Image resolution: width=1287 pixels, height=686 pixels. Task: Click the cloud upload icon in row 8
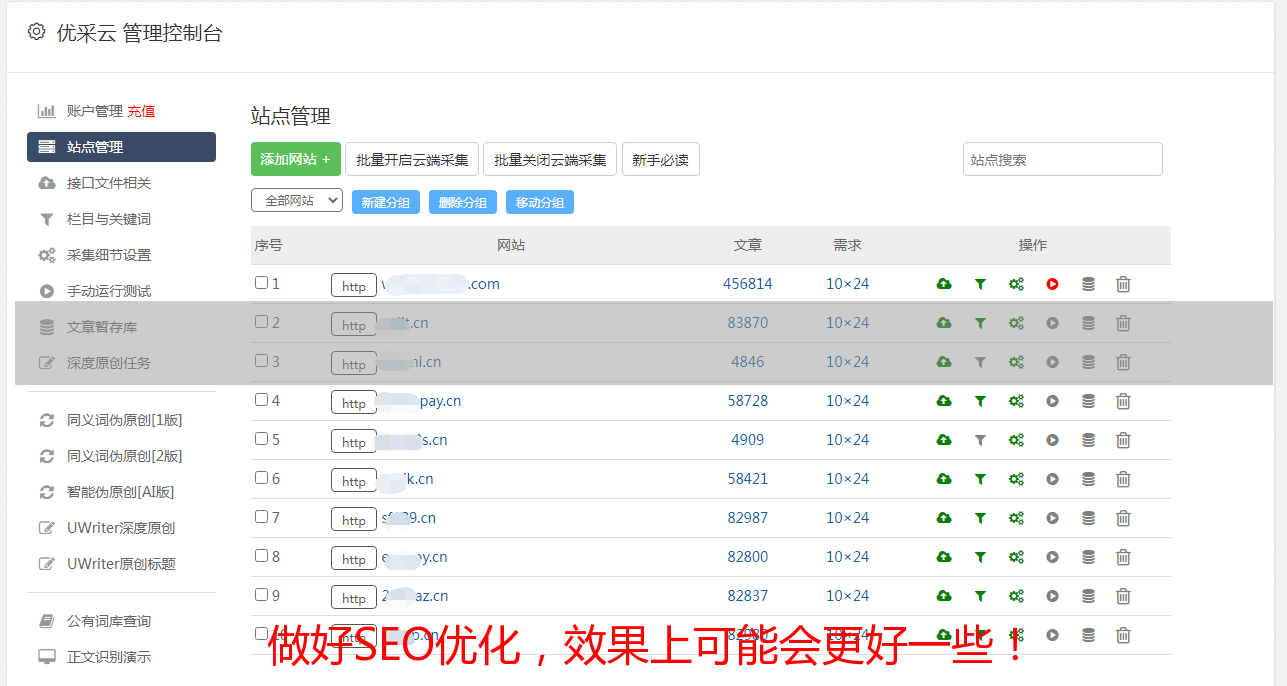click(944, 557)
